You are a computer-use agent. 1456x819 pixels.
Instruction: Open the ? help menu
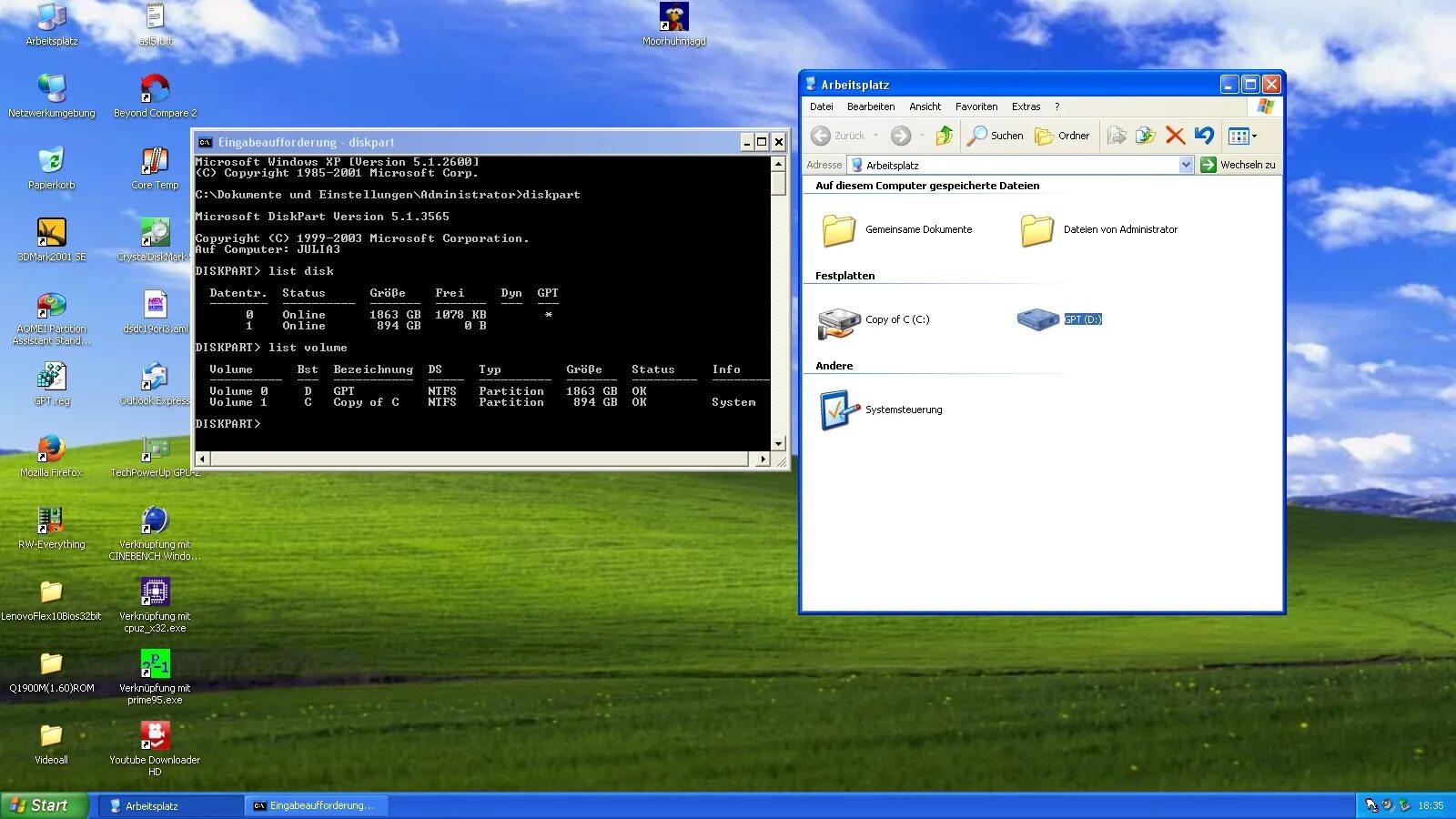(x=1057, y=106)
